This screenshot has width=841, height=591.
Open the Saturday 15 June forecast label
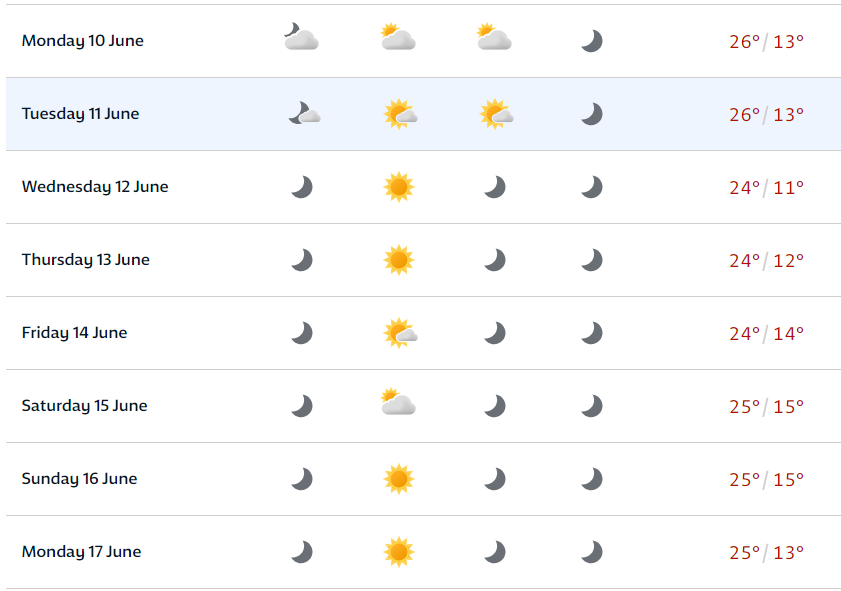(x=84, y=405)
